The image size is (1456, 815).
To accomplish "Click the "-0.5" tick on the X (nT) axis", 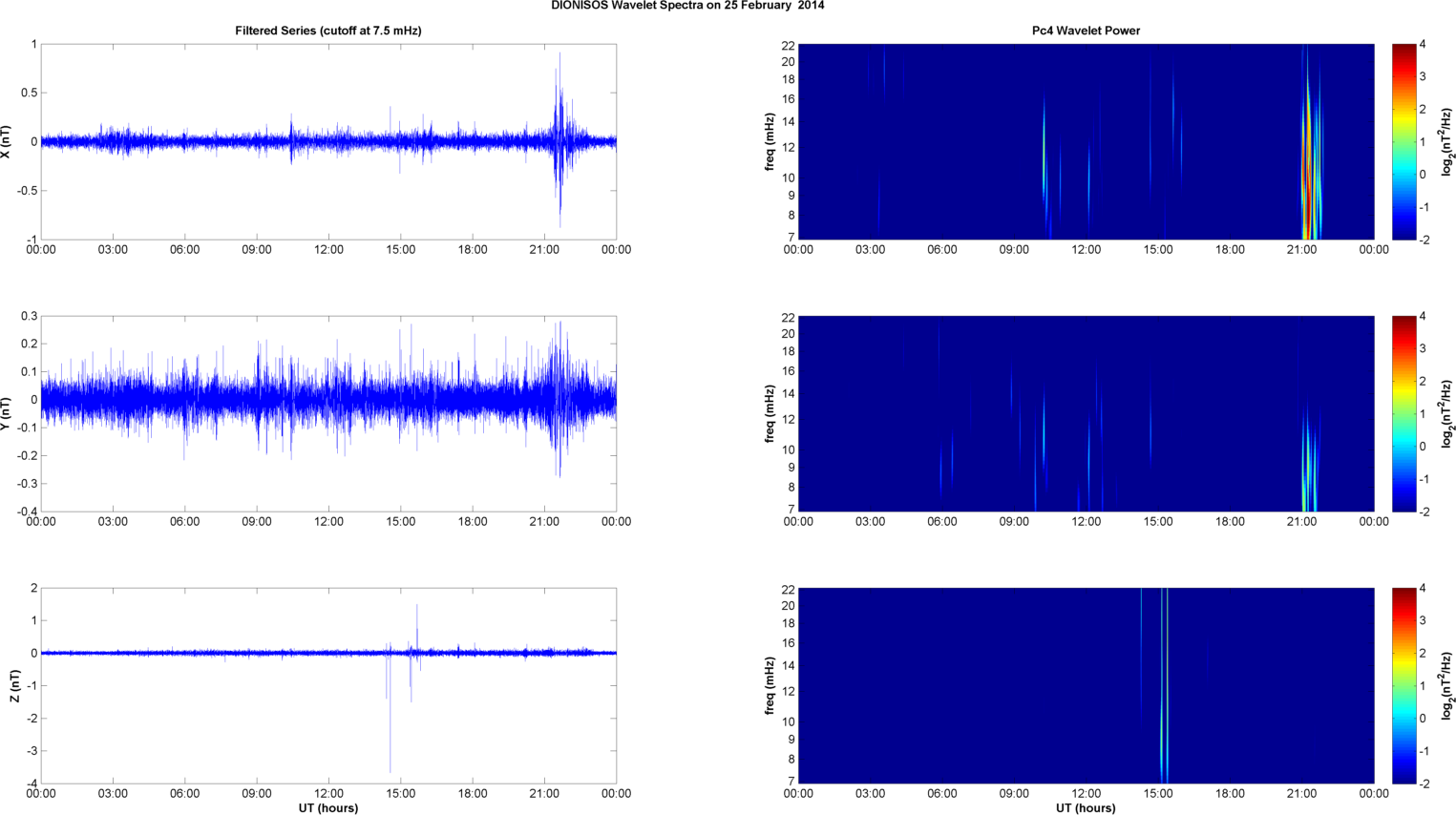I will [x=27, y=191].
